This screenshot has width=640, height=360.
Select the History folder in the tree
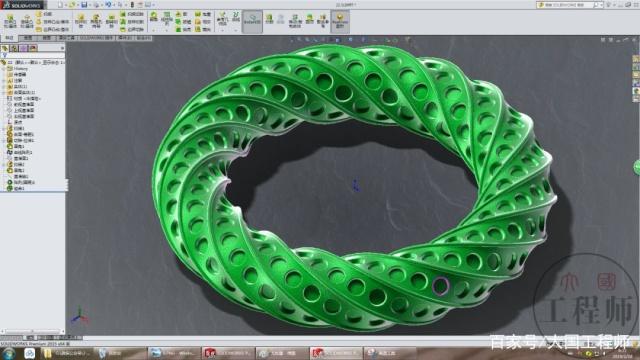(x=18, y=69)
